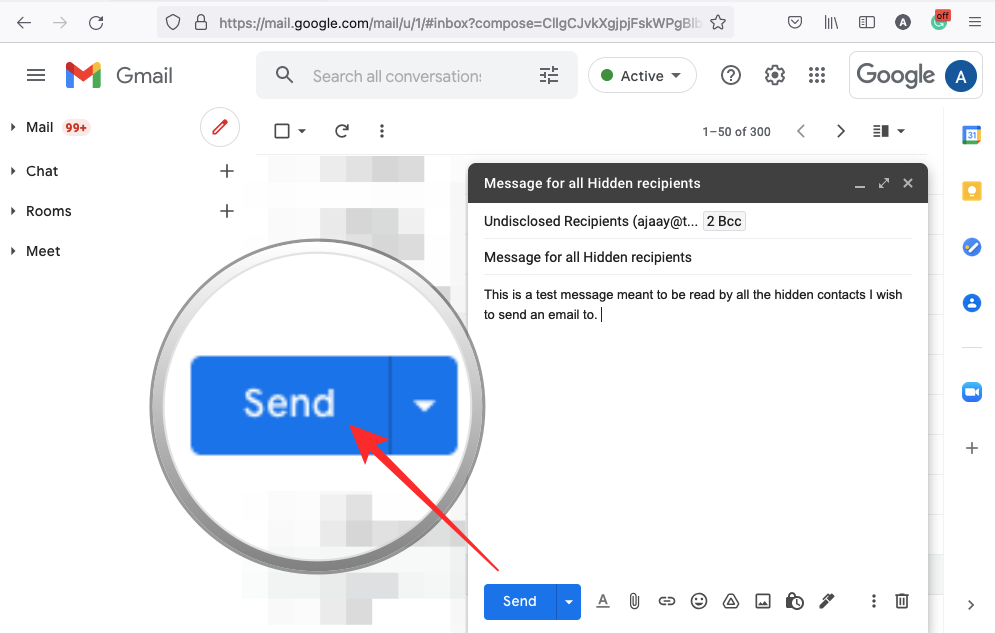Set your chat status via Active dropdown

(x=642, y=75)
